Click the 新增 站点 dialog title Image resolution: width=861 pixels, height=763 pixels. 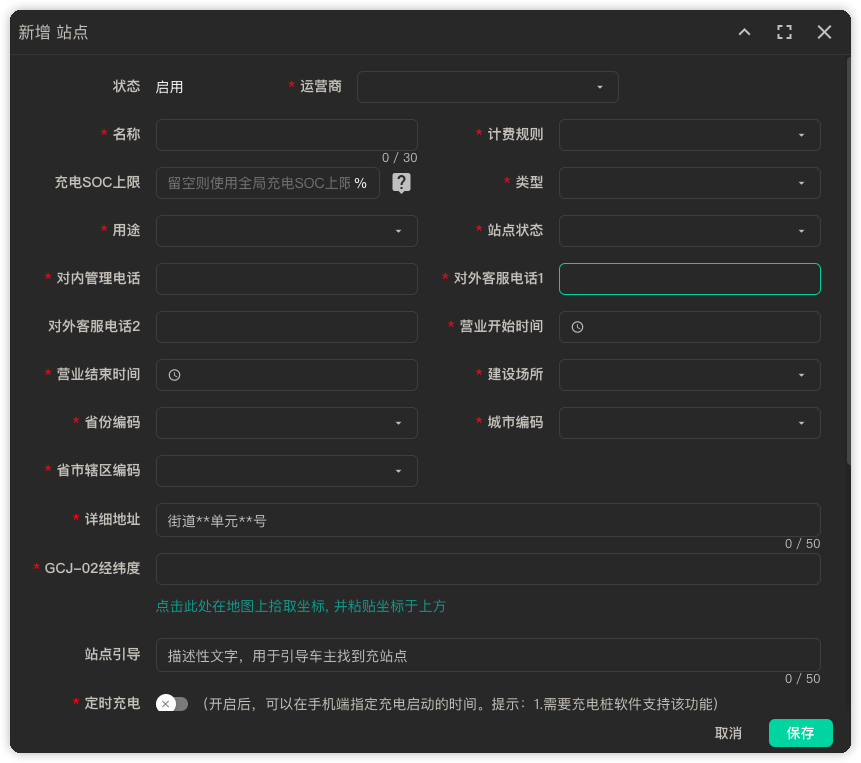click(x=53, y=32)
